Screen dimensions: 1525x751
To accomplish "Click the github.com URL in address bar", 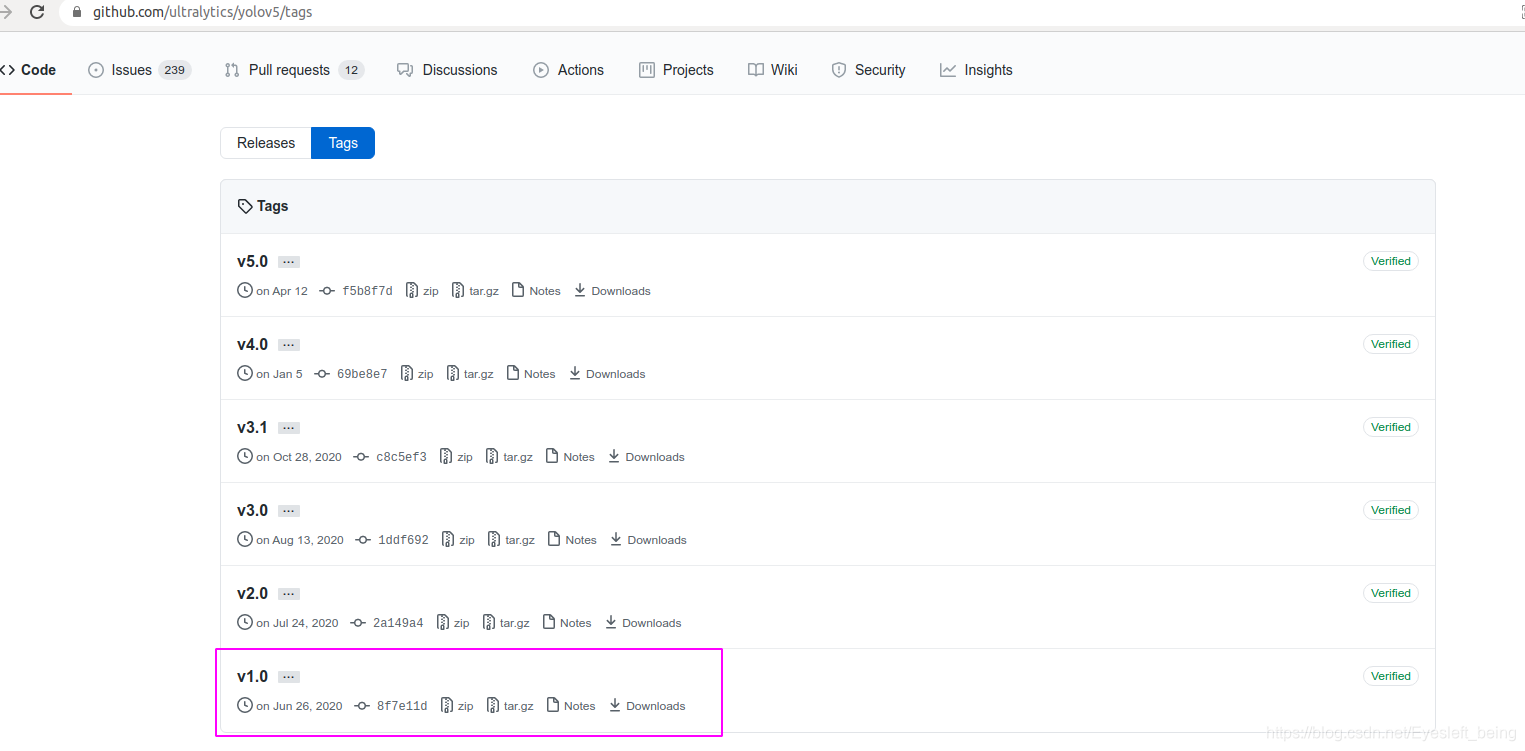I will 202,13.
